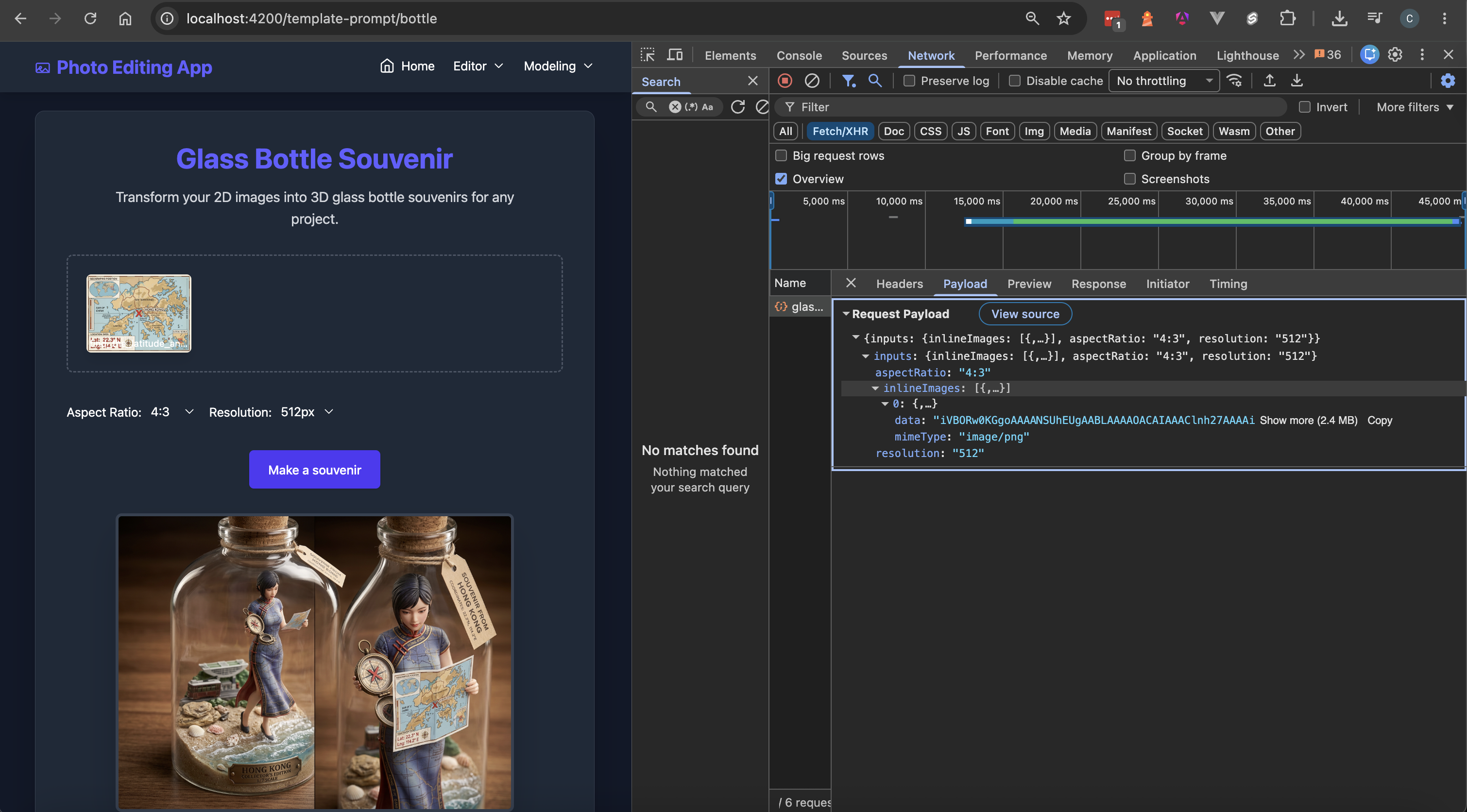This screenshot has width=1467, height=812.
Task: Clear the network log
Action: pos(812,81)
